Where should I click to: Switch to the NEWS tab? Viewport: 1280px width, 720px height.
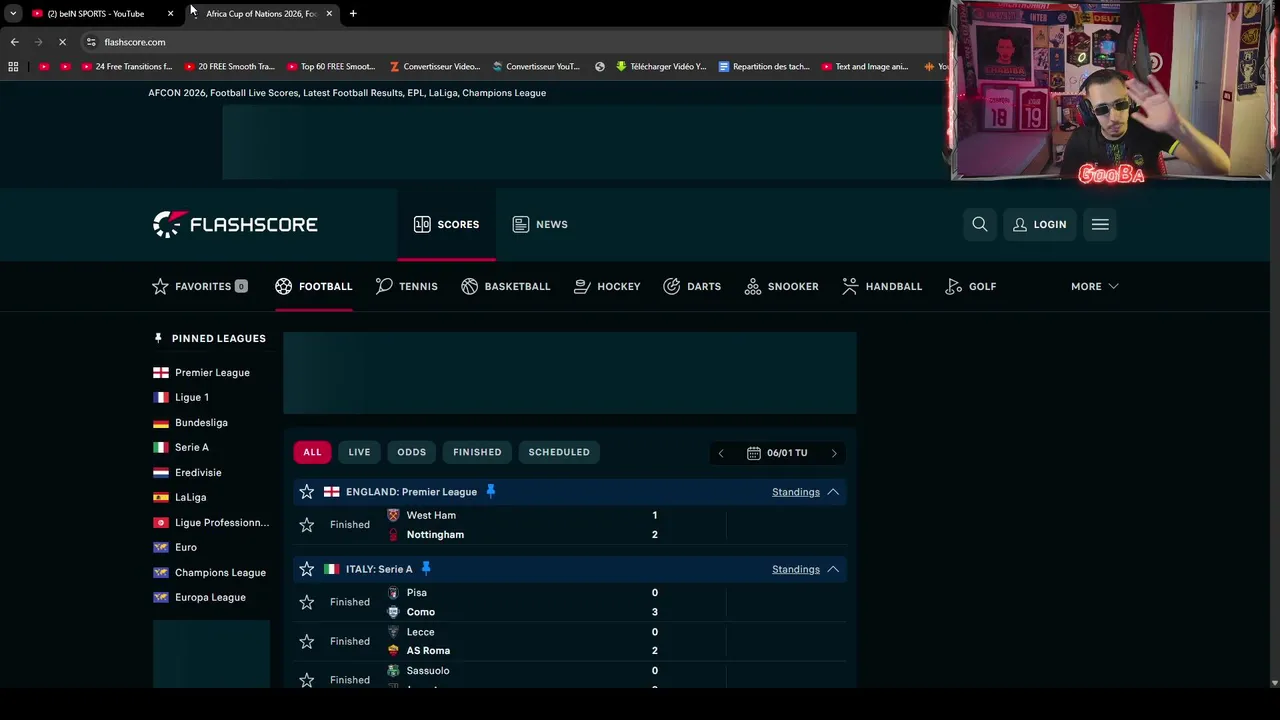540,224
